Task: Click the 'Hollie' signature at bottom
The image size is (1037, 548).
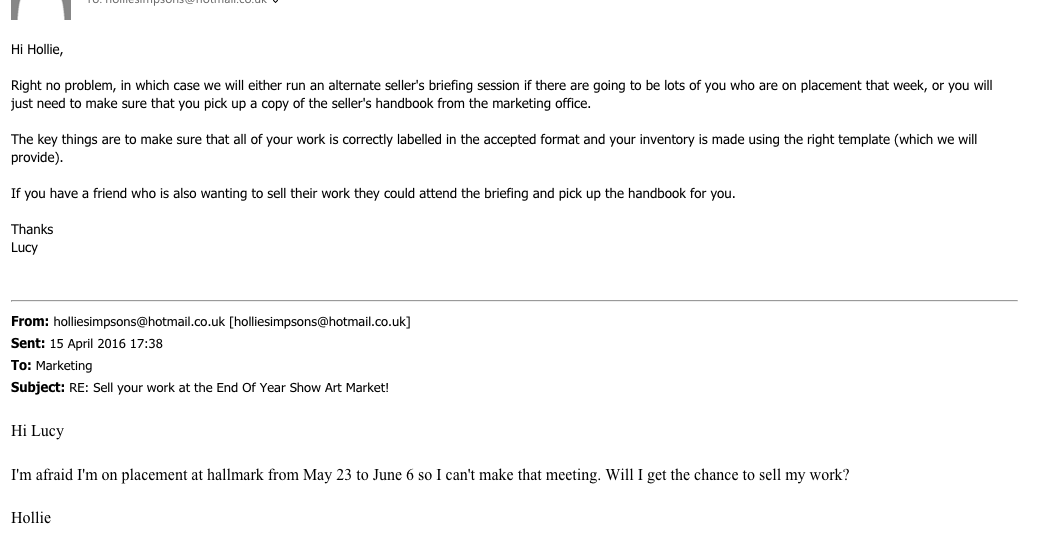Action: pos(31,518)
